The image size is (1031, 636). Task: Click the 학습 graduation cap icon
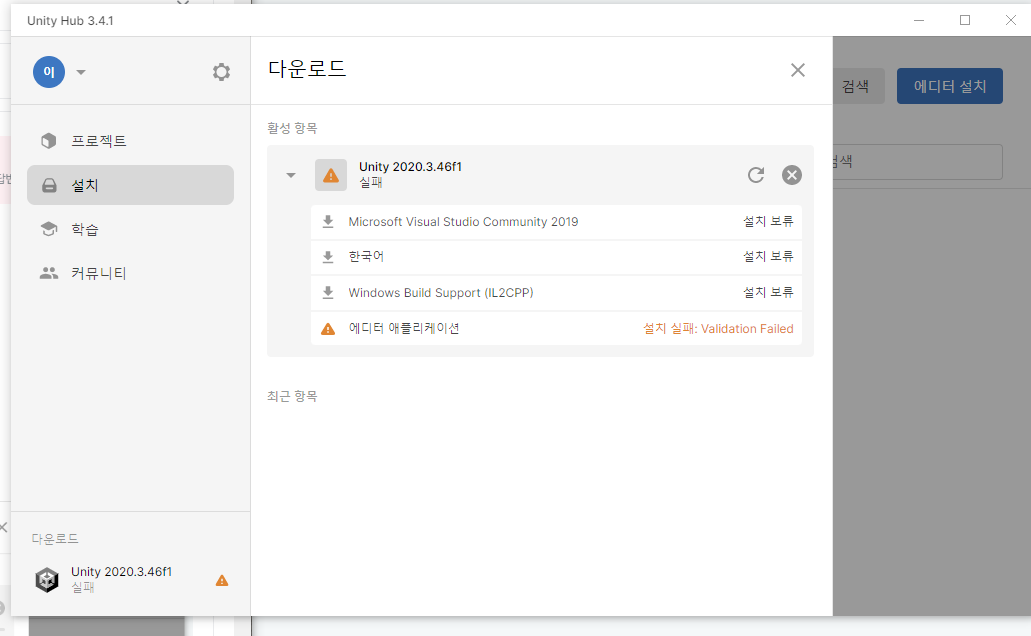coord(49,229)
